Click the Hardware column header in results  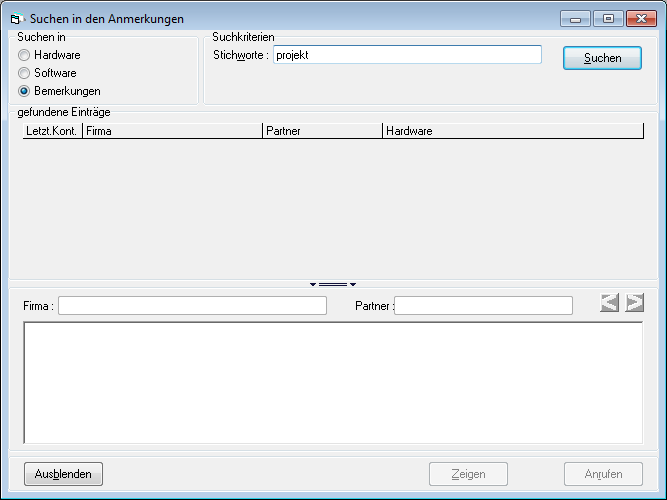pos(512,131)
